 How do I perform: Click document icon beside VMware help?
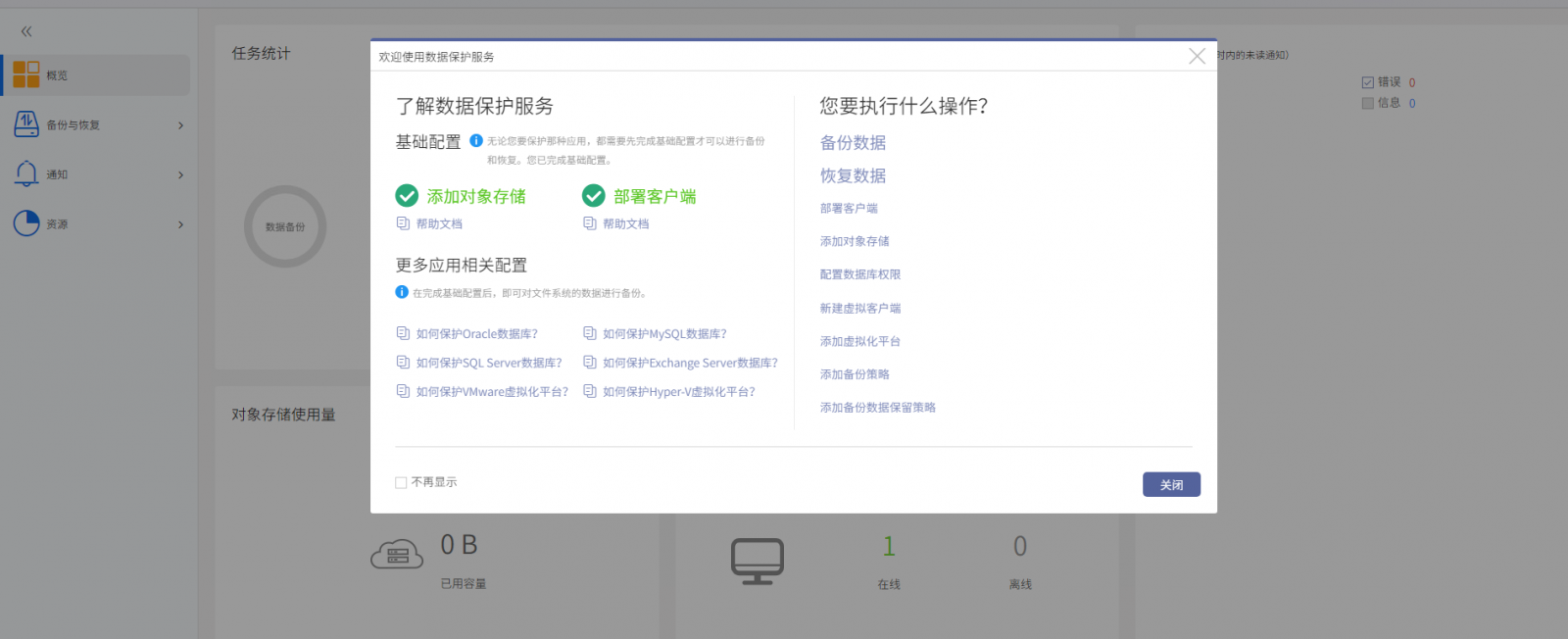[x=403, y=391]
